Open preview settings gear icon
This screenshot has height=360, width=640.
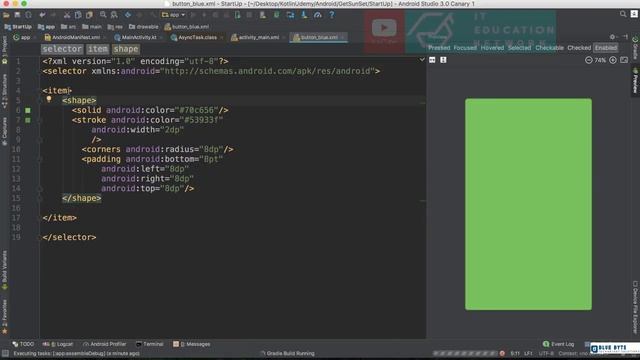(x=612, y=37)
